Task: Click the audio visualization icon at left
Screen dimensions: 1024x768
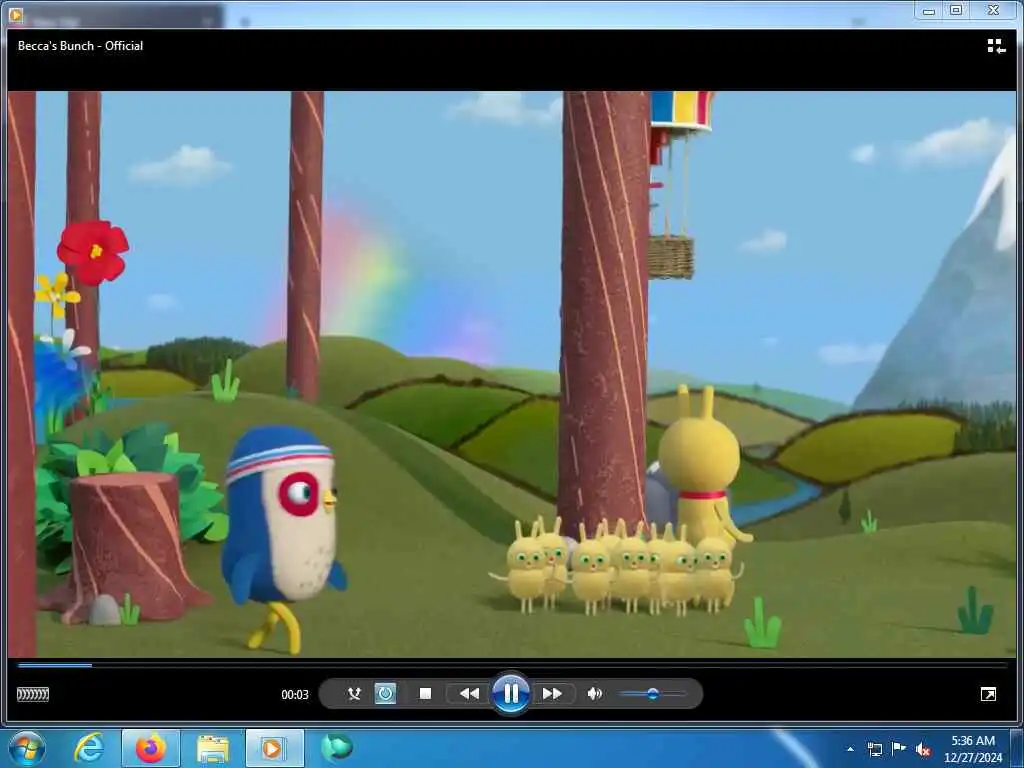Action: click(33, 694)
